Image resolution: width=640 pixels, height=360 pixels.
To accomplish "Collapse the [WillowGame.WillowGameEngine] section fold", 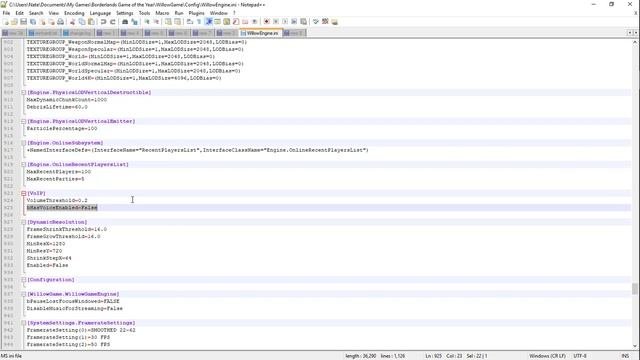I will [x=23, y=294].
